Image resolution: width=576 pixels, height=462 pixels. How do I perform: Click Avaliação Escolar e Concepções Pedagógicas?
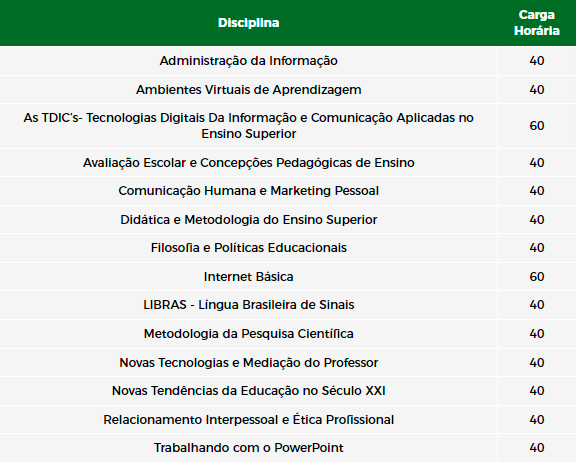point(249,162)
